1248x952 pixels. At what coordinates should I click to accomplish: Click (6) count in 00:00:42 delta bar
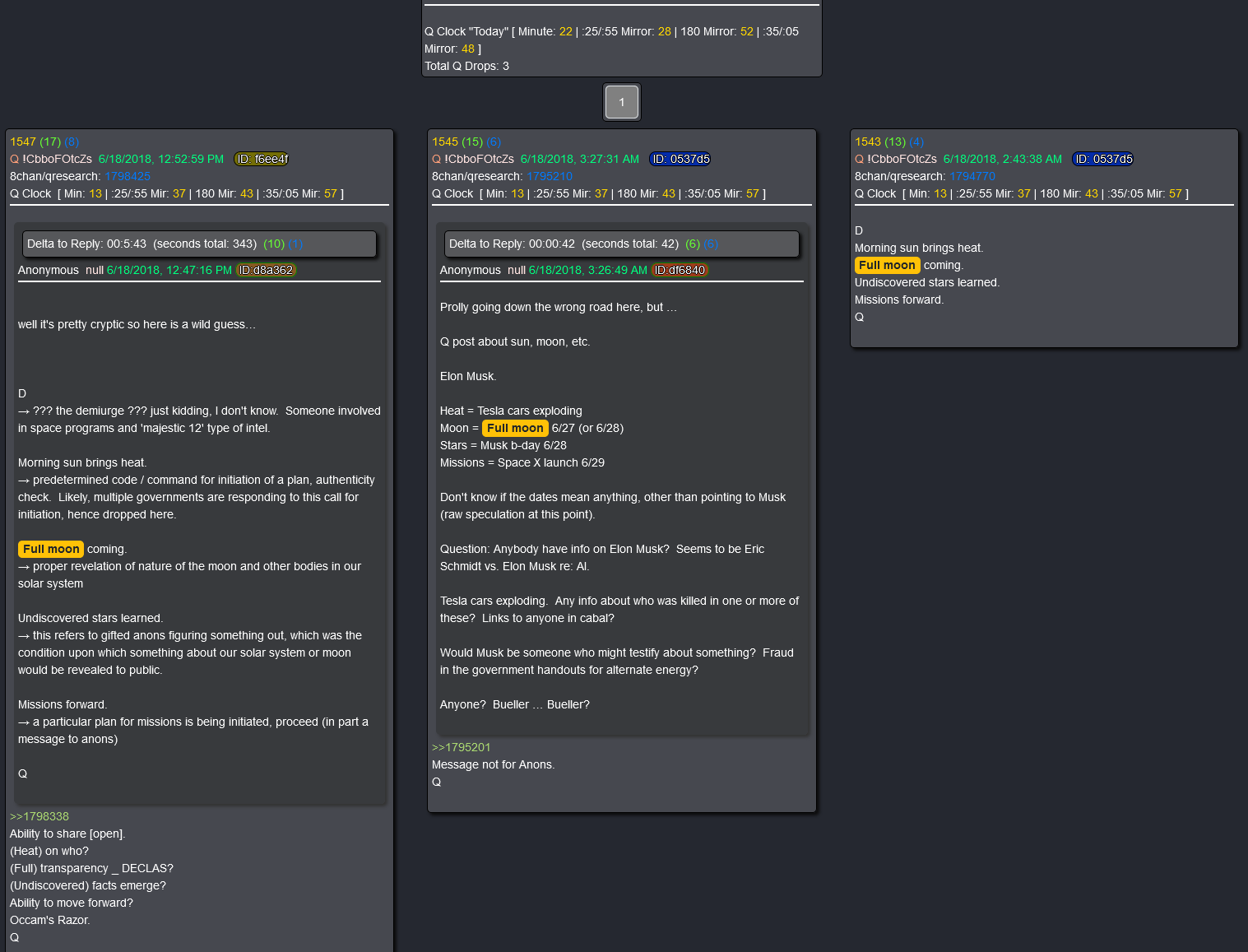(693, 244)
